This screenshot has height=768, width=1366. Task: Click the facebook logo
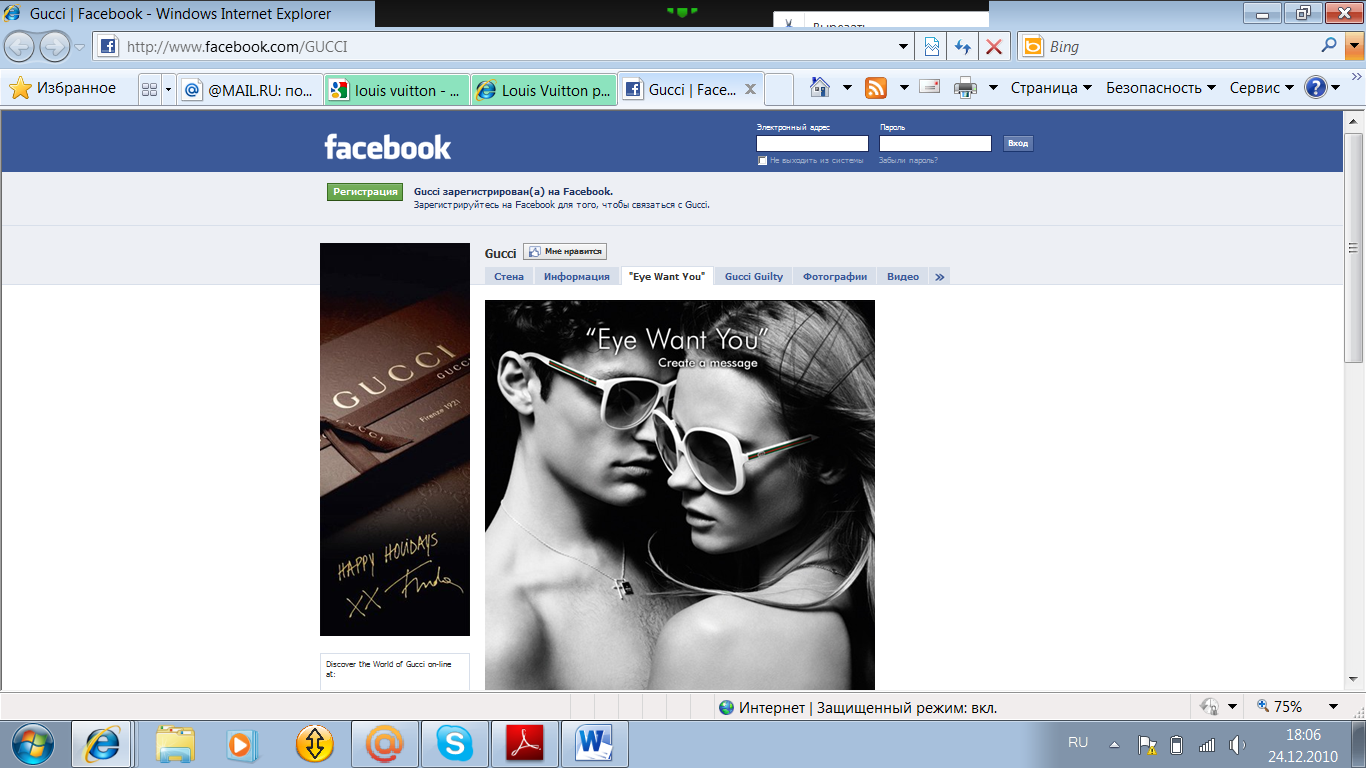(387, 147)
